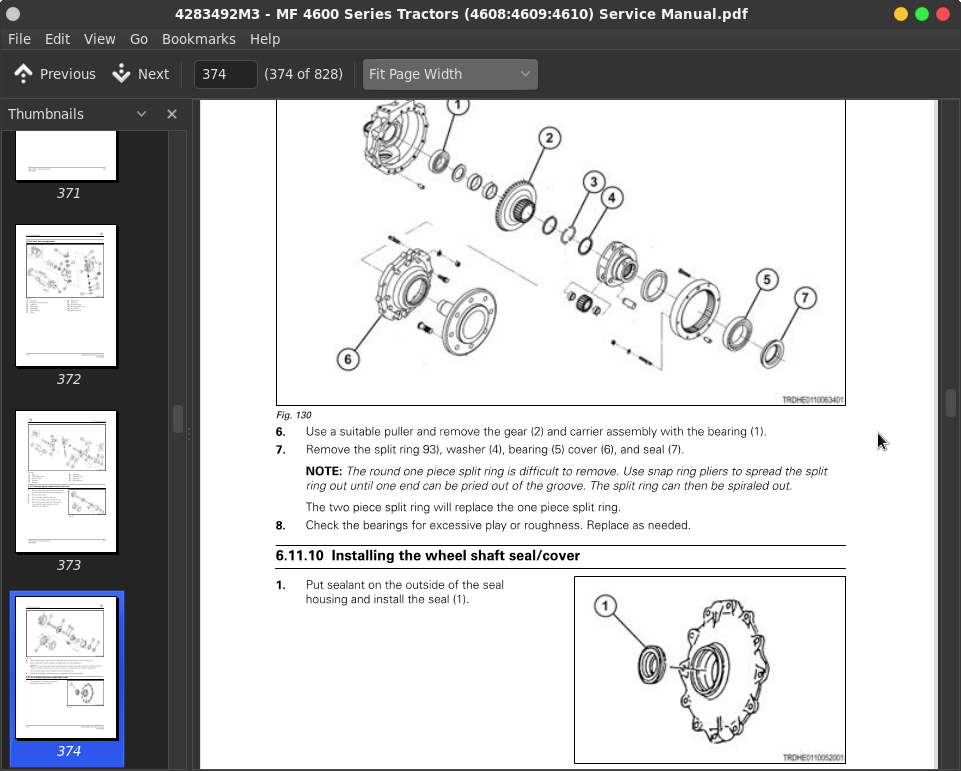The width and height of the screenshot is (961, 771).
Task: Open the View menu
Action: [99, 39]
